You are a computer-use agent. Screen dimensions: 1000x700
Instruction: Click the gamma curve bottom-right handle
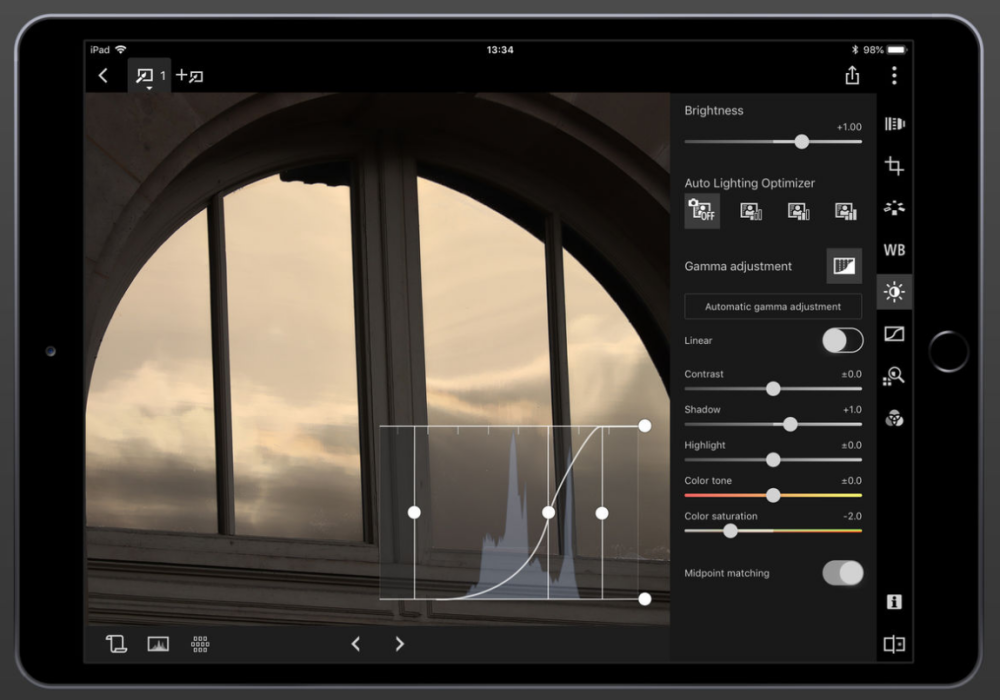pyautogui.click(x=645, y=599)
